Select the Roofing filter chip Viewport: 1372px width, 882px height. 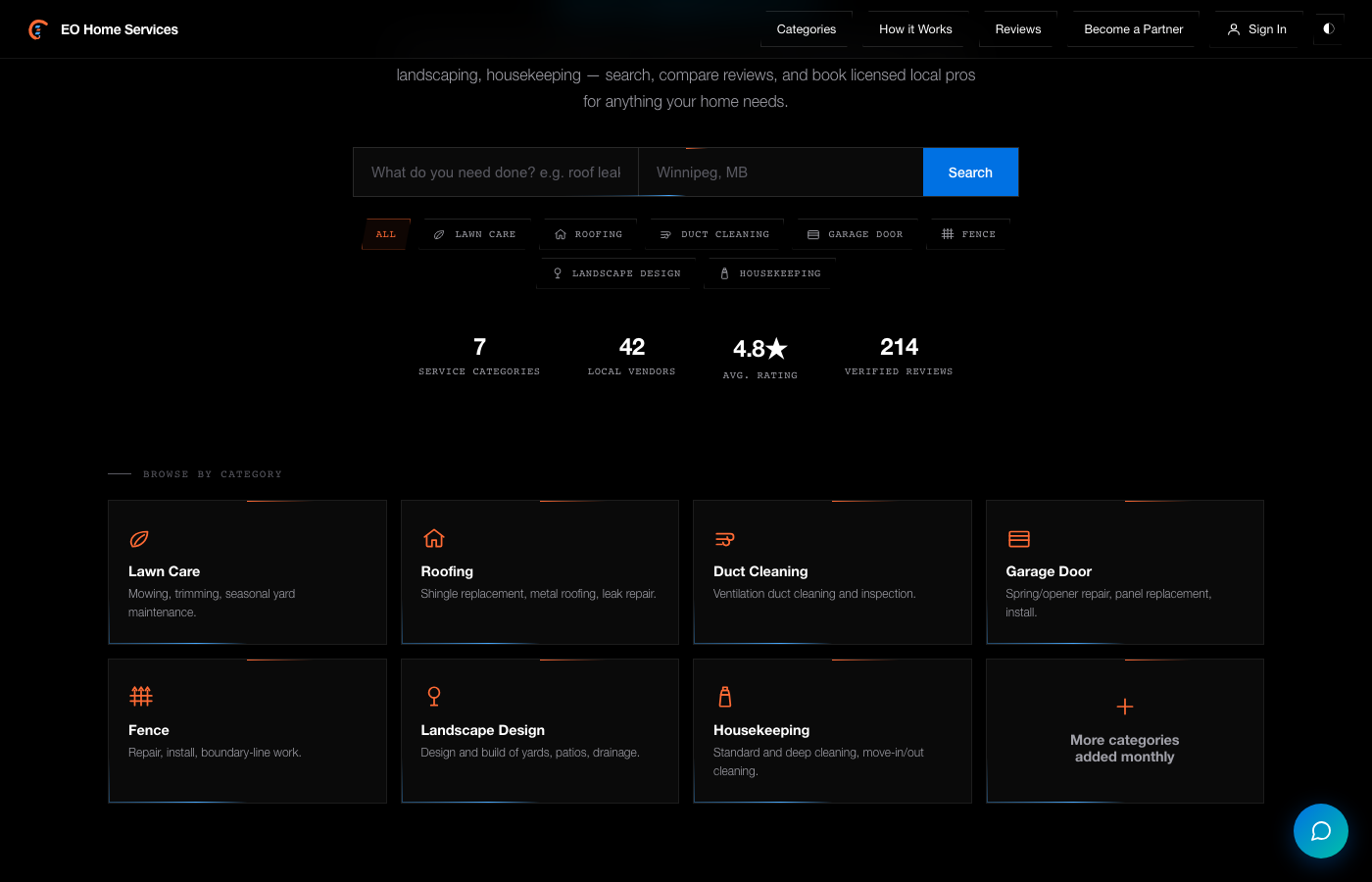tap(588, 234)
